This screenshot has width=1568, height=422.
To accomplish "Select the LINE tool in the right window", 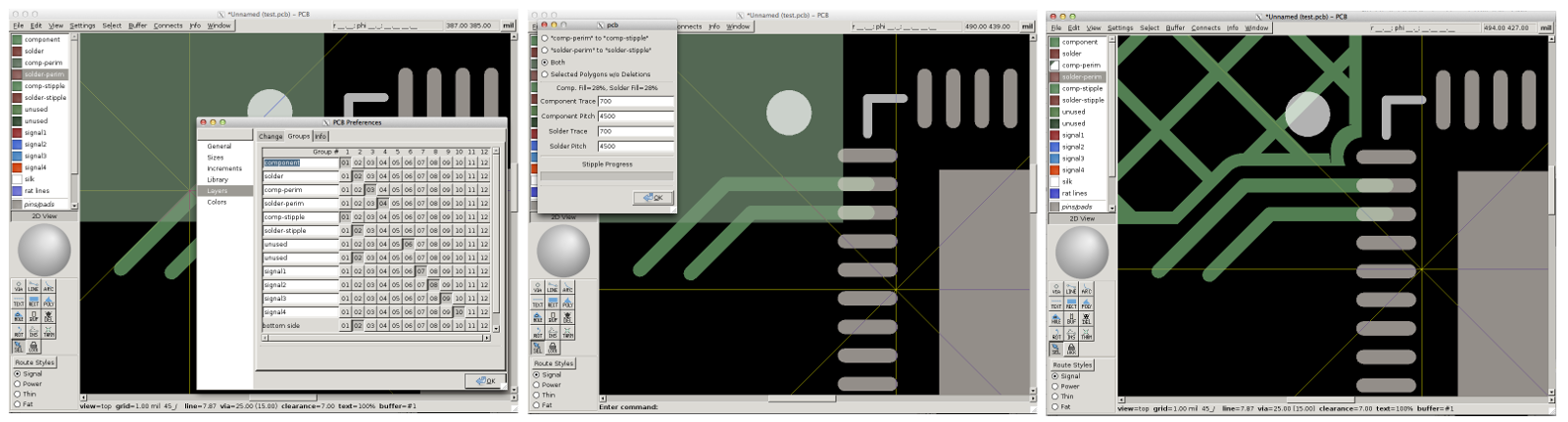I will coord(1071,290).
